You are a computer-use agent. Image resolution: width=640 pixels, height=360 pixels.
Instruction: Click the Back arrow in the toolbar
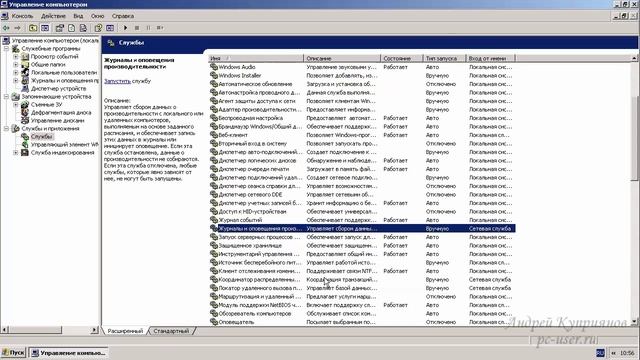(6, 28)
